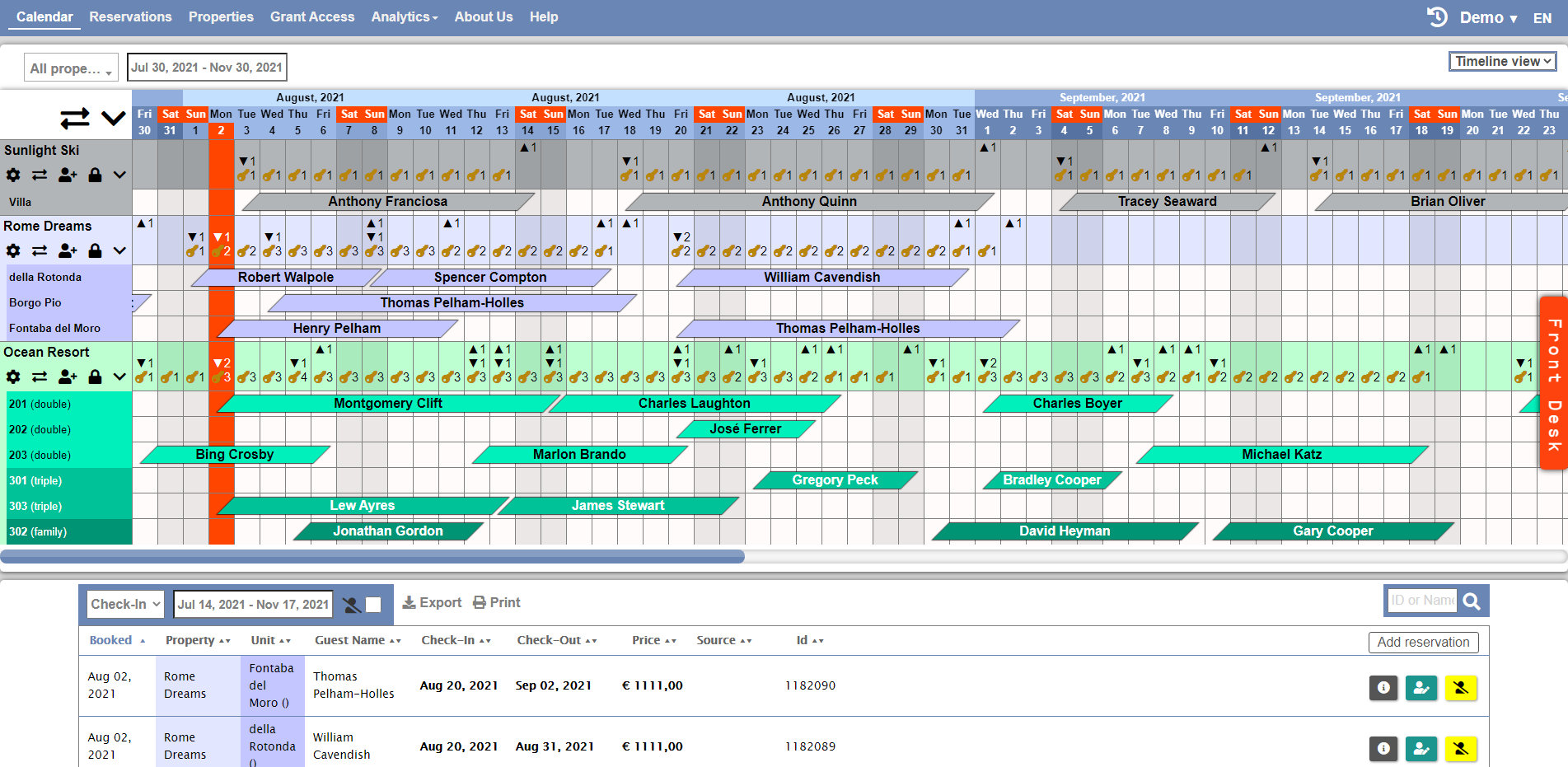Click the Export link

pos(432,602)
